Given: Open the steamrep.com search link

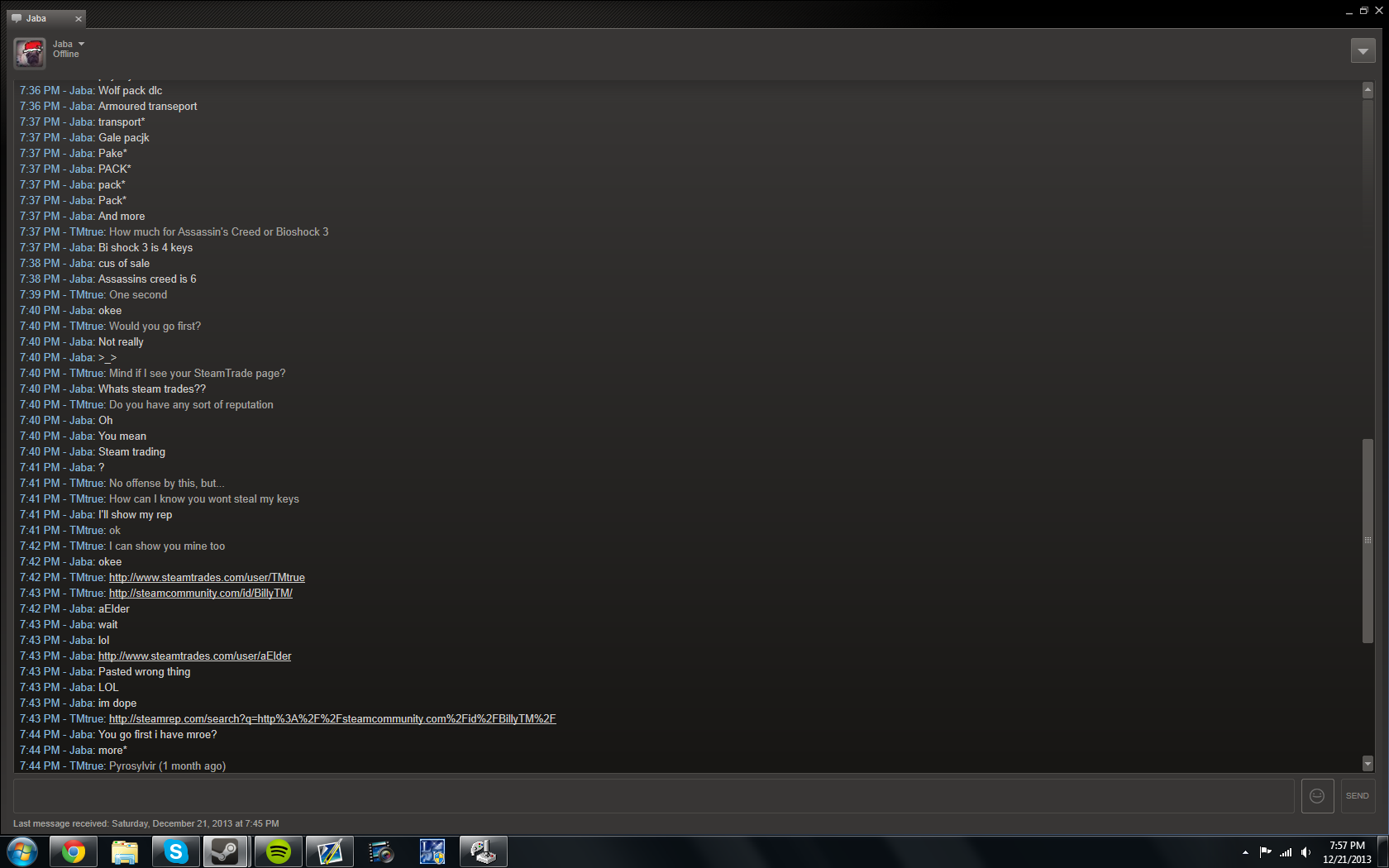Looking at the screenshot, I should pyautogui.click(x=332, y=719).
